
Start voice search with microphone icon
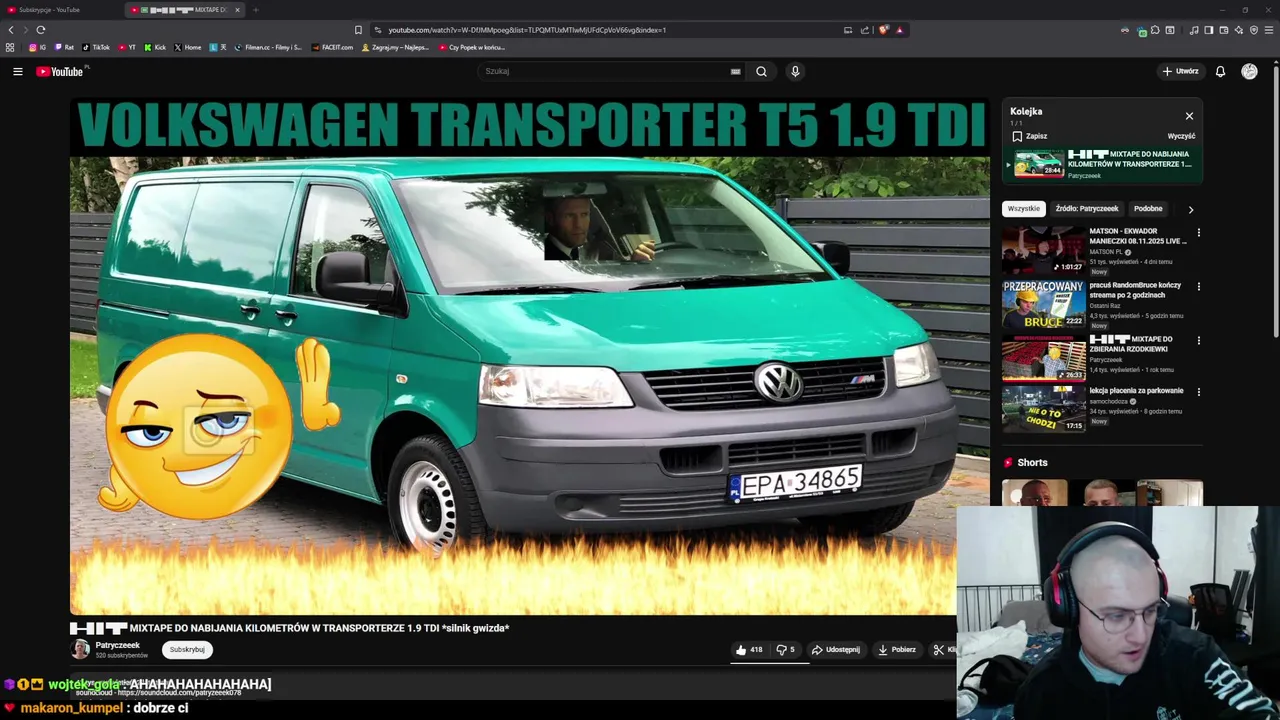(795, 71)
